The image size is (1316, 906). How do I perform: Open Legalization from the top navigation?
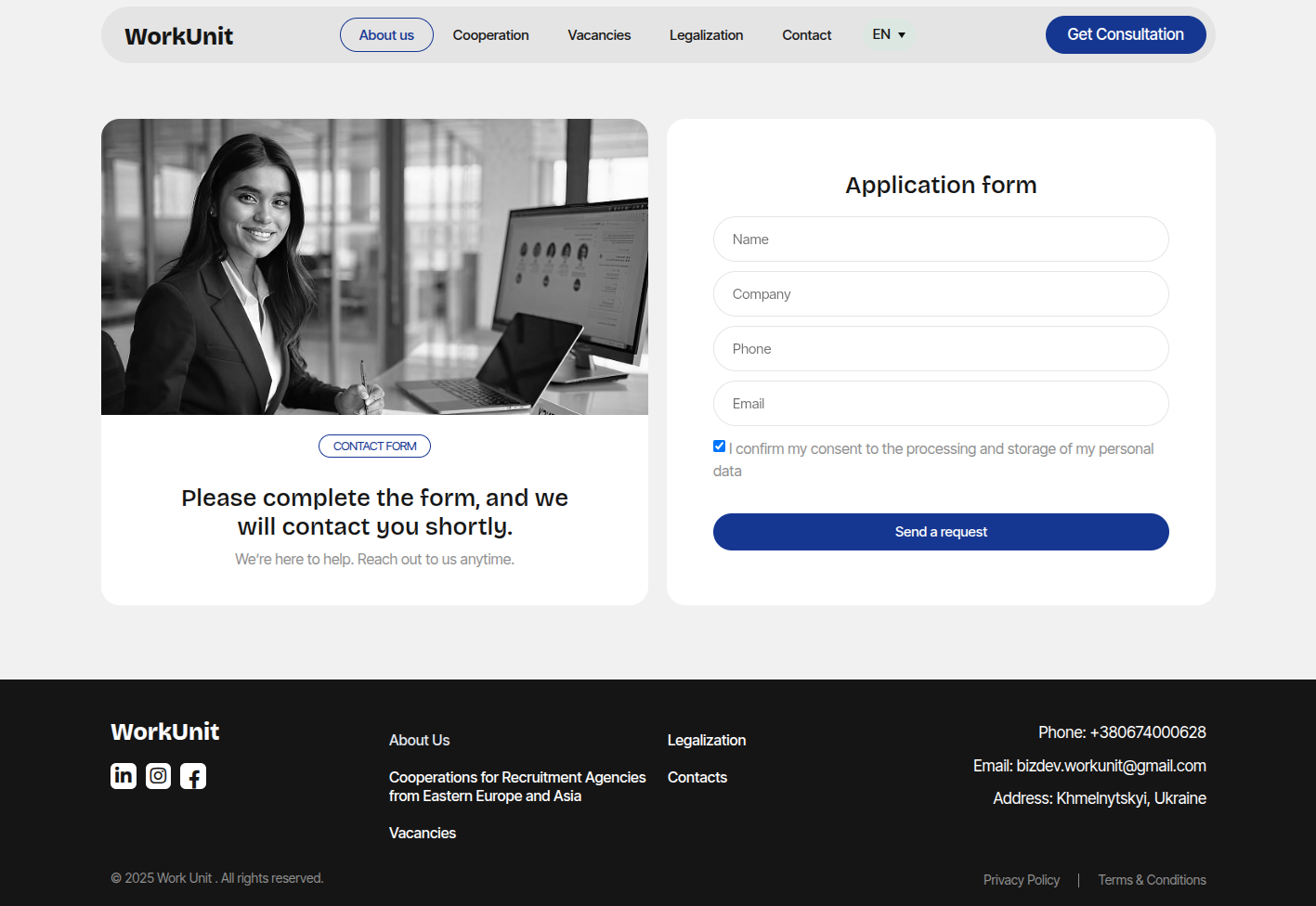(x=706, y=35)
